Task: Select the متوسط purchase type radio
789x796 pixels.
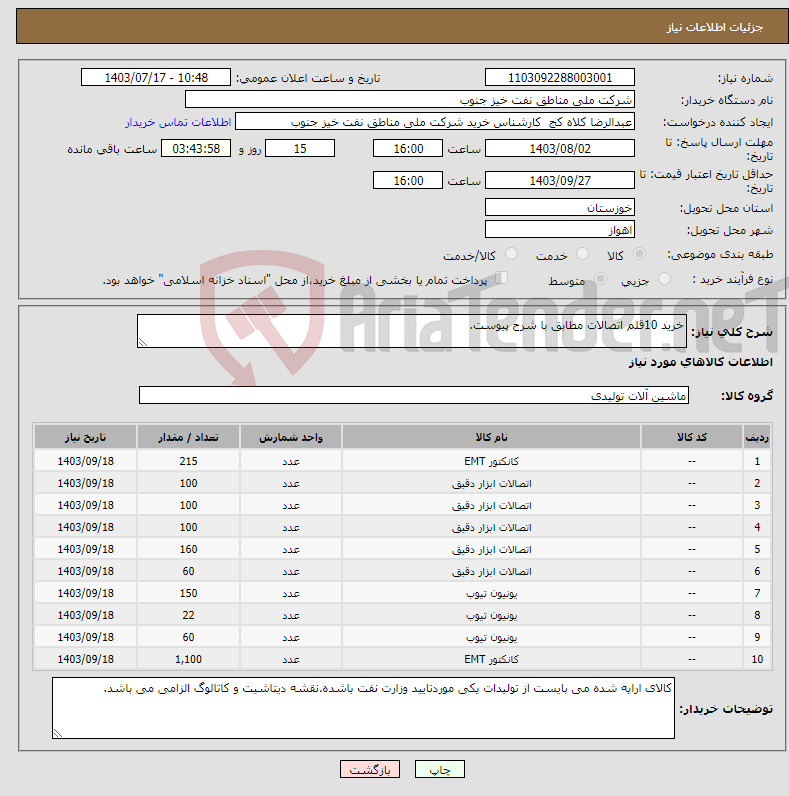Action: tap(600, 279)
